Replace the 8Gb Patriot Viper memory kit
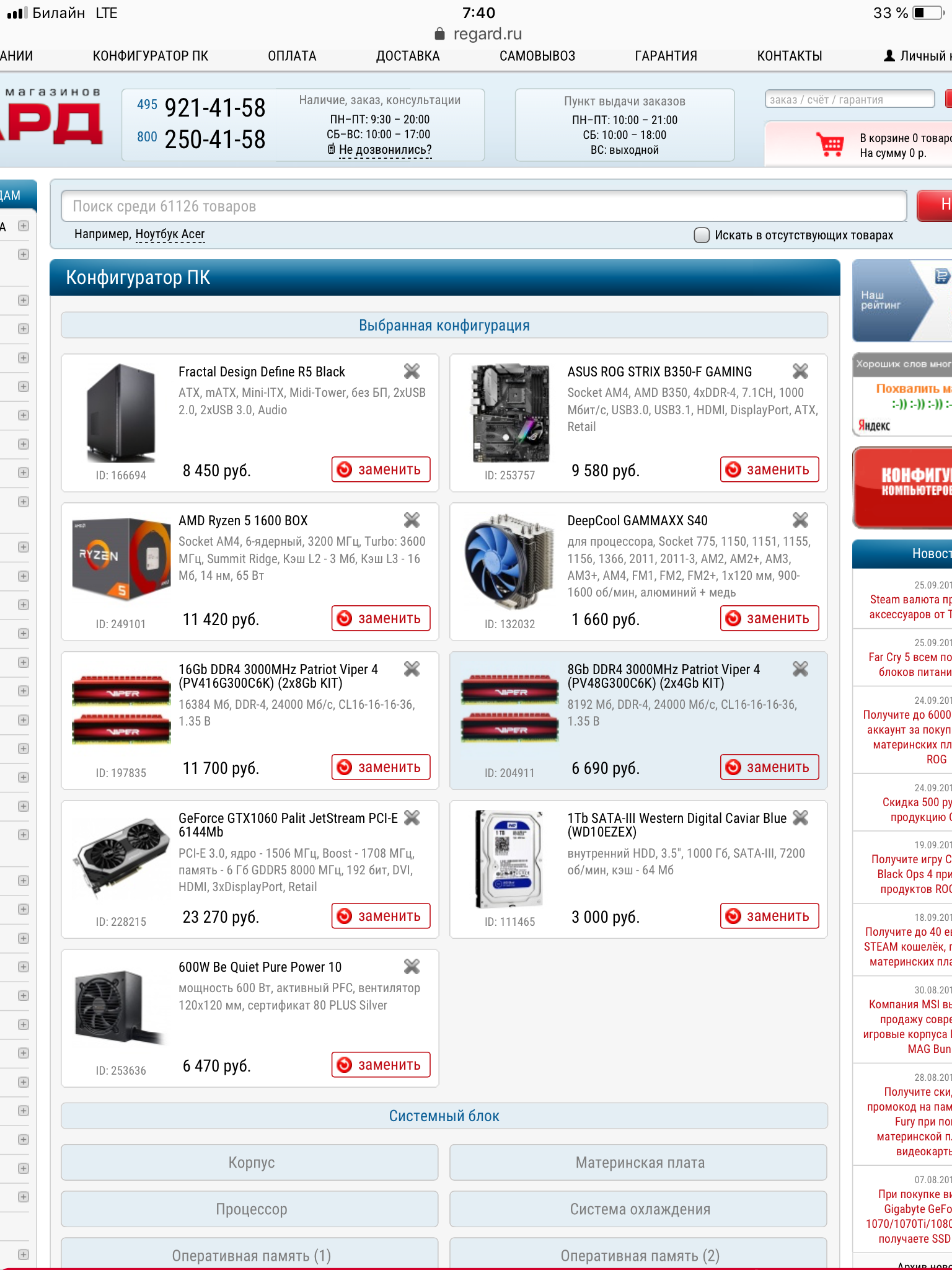 coord(769,767)
